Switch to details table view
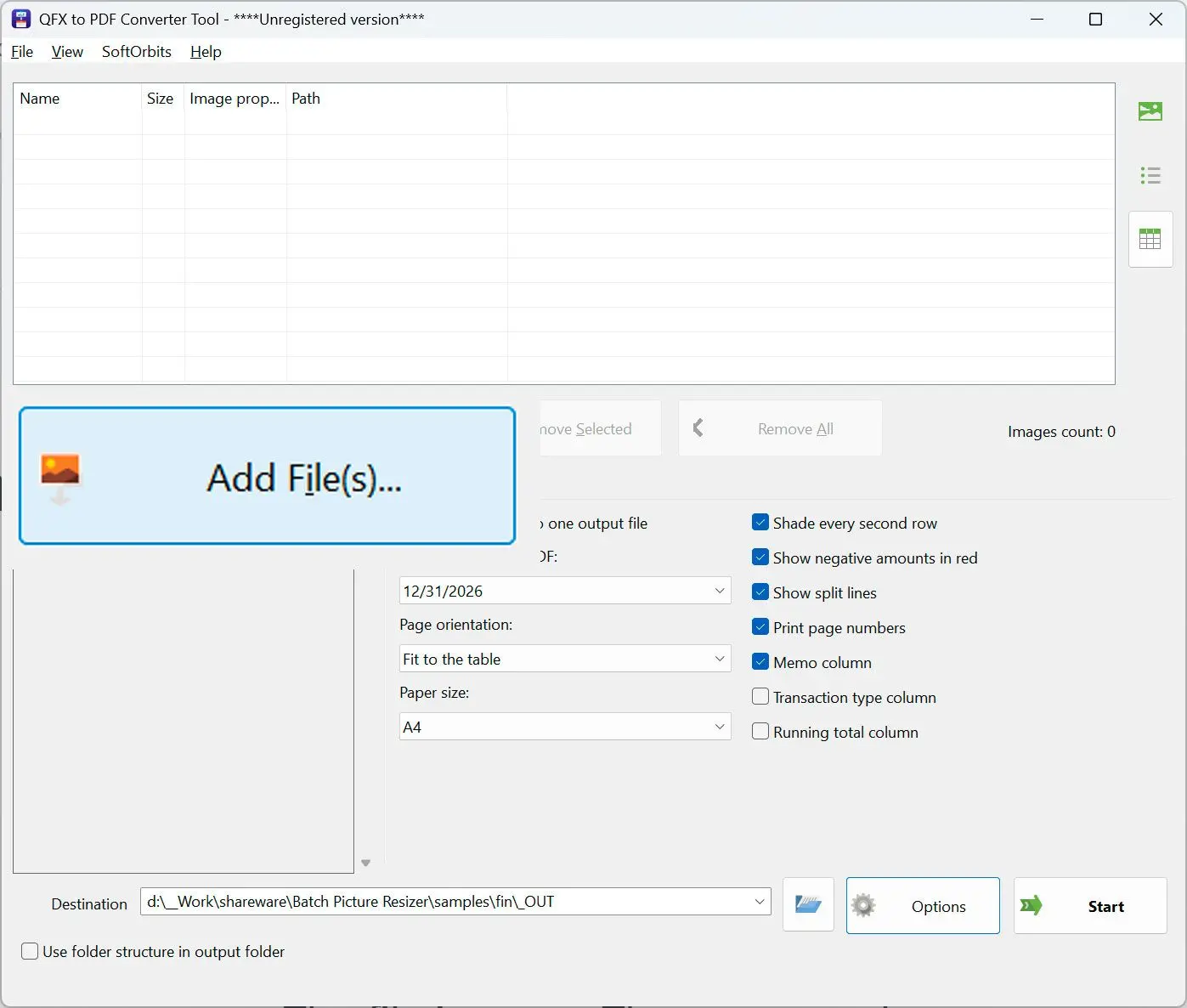The height and width of the screenshot is (1008, 1187). coord(1150,240)
